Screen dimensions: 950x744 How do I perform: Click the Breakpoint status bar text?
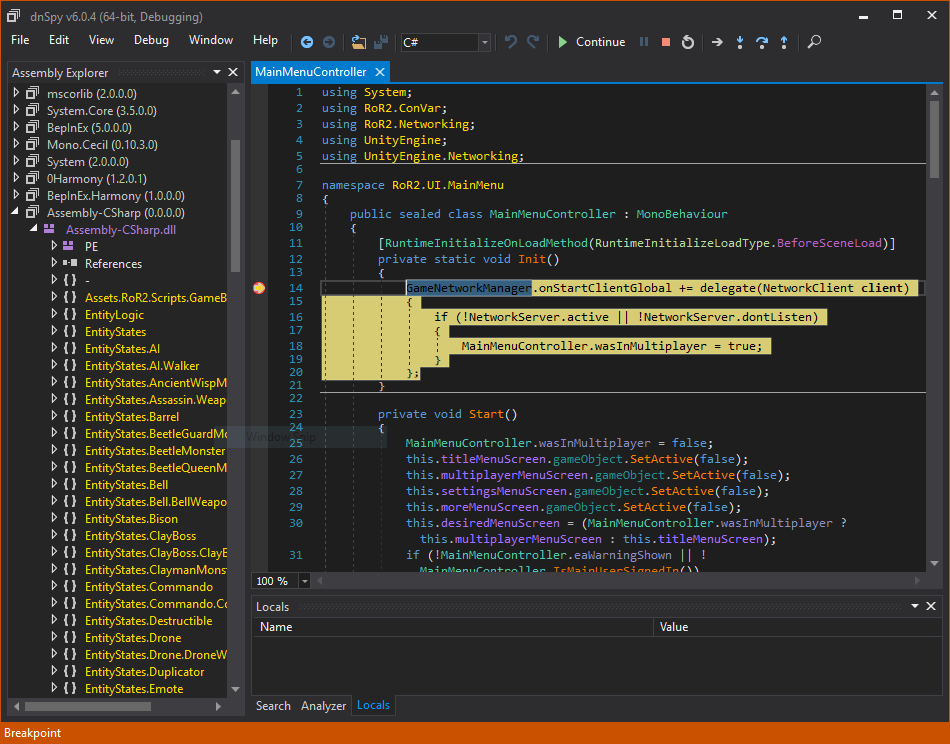pyautogui.click(x=33, y=733)
